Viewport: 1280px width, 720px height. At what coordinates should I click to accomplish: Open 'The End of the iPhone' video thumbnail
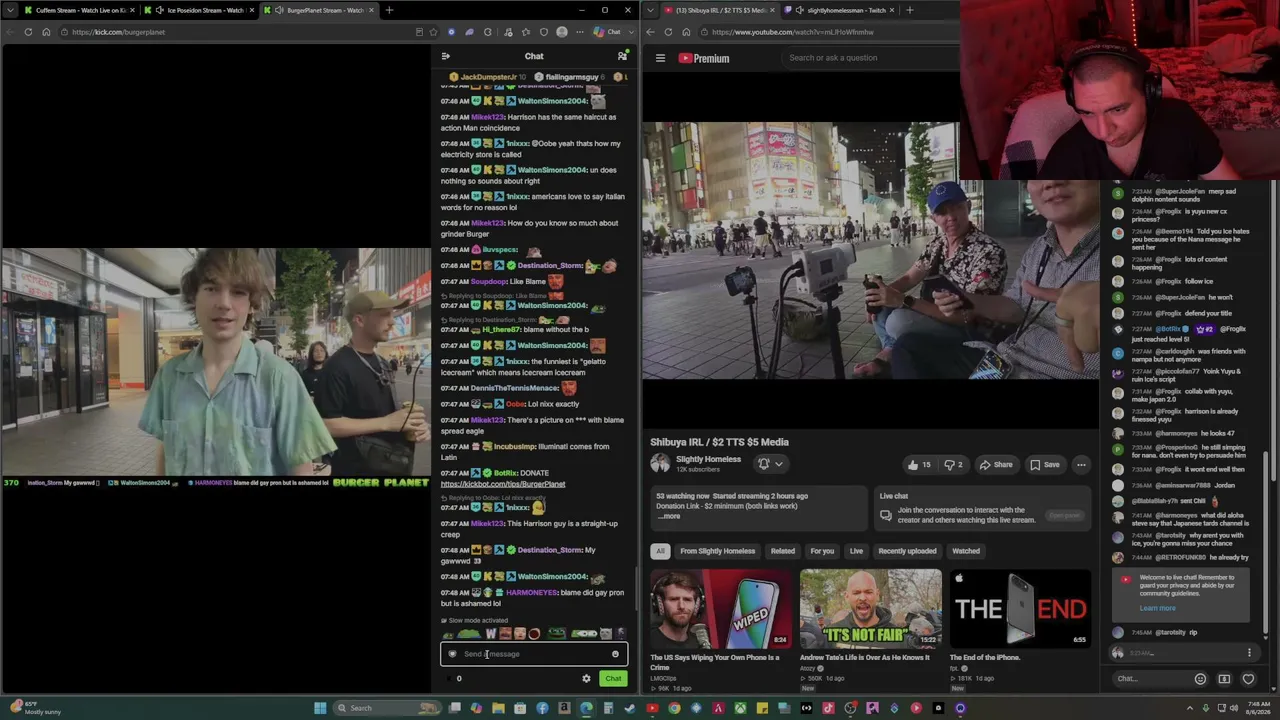[1020, 609]
